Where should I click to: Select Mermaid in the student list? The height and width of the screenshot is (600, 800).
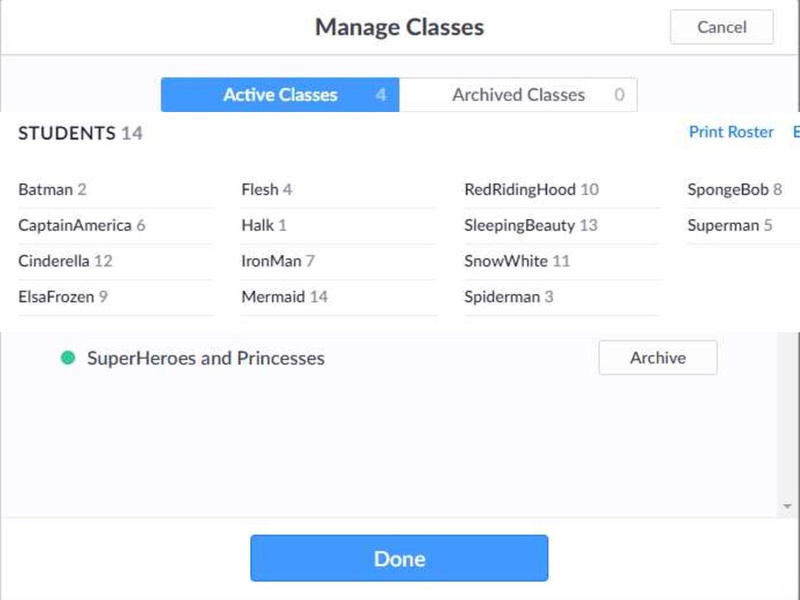coord(273,297)
